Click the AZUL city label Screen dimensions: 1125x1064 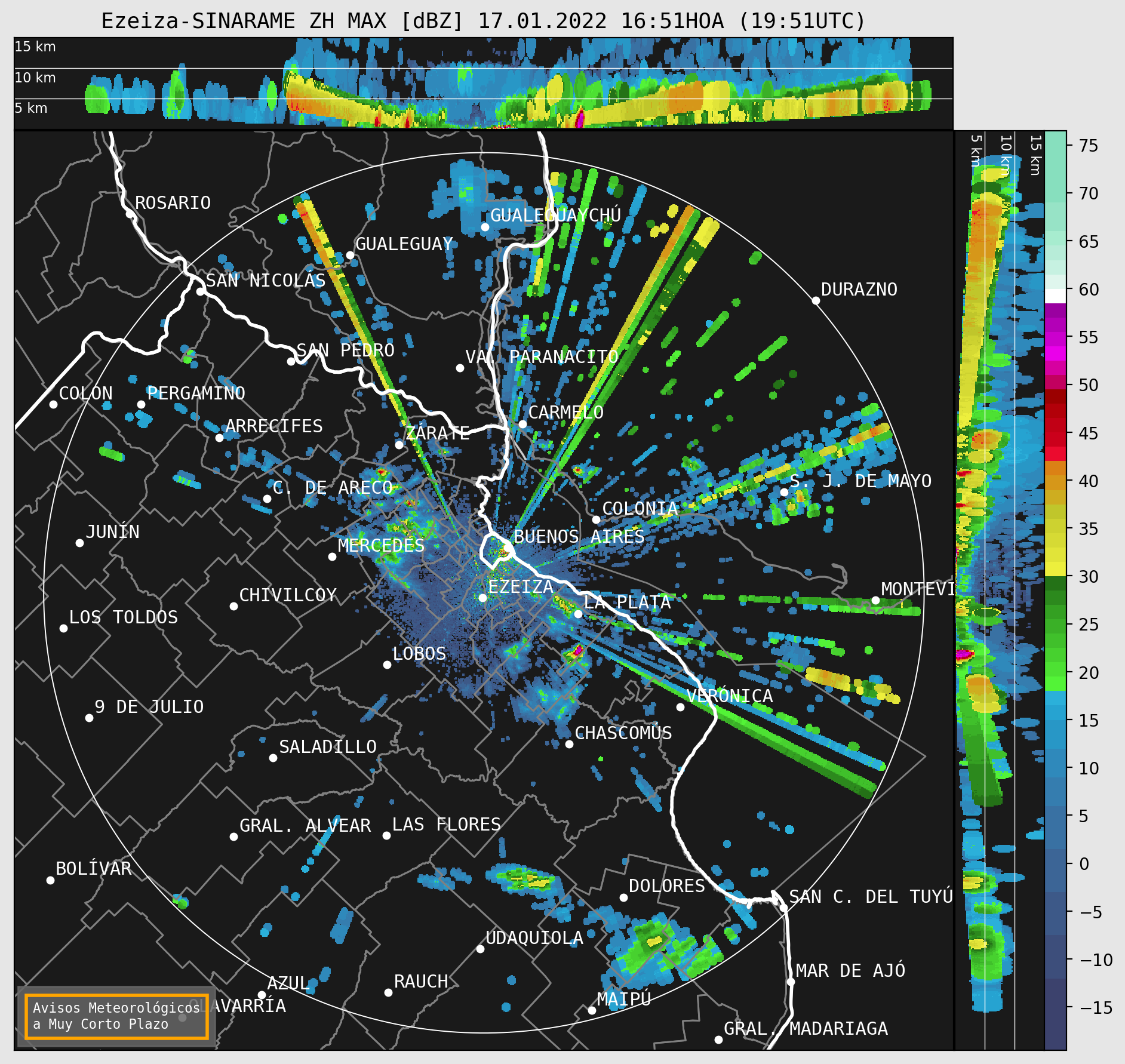point(288,983)
